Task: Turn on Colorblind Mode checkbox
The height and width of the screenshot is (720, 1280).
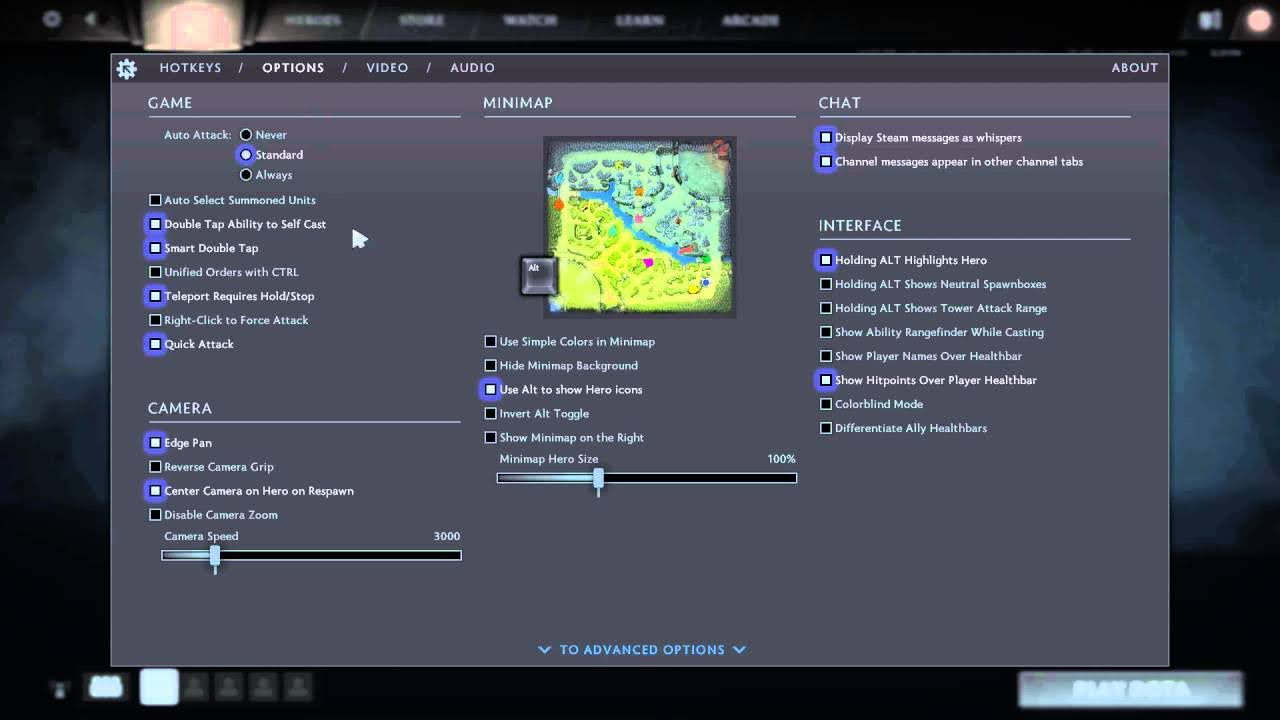Action: tap(826, 404)
